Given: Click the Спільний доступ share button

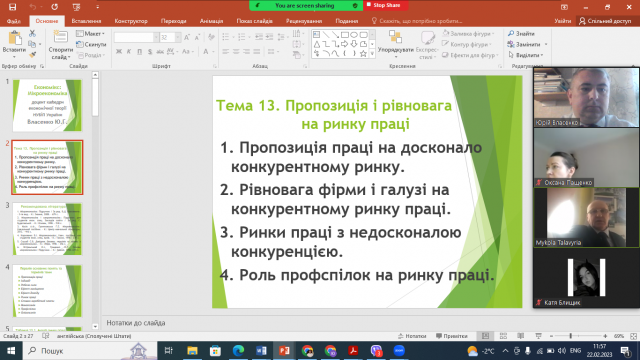Looking at the screenshot, I should point(606,21).
